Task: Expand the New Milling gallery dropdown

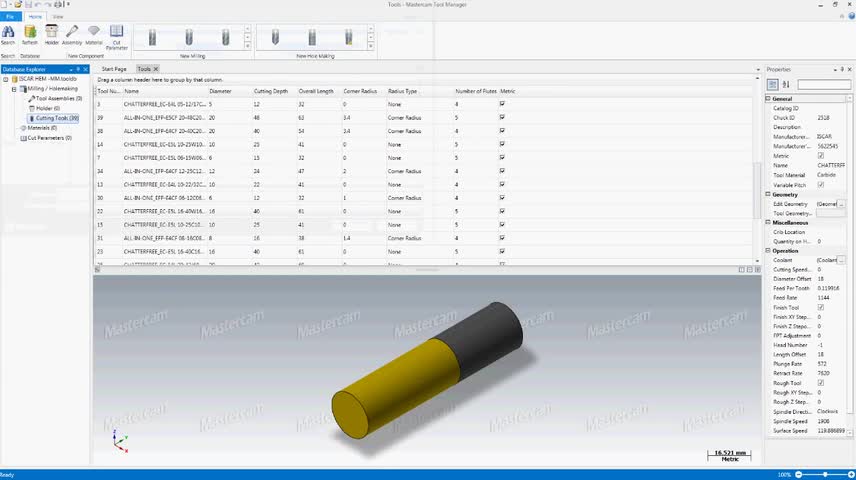Action: (x=247, y=46)
